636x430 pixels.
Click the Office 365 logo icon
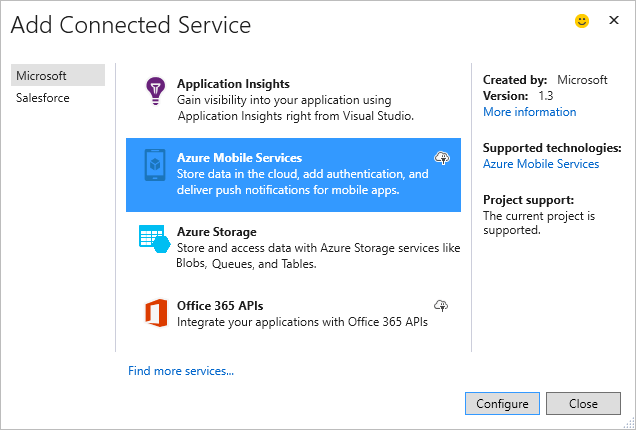(153, 313)
